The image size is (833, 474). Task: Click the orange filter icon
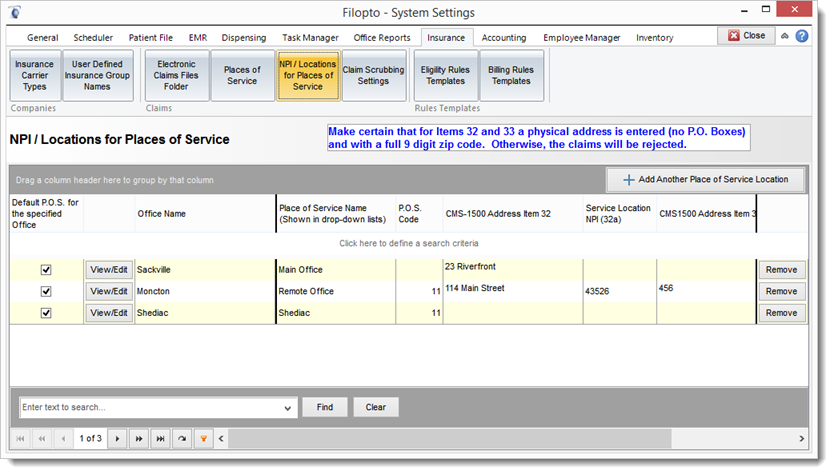(203, 439)
